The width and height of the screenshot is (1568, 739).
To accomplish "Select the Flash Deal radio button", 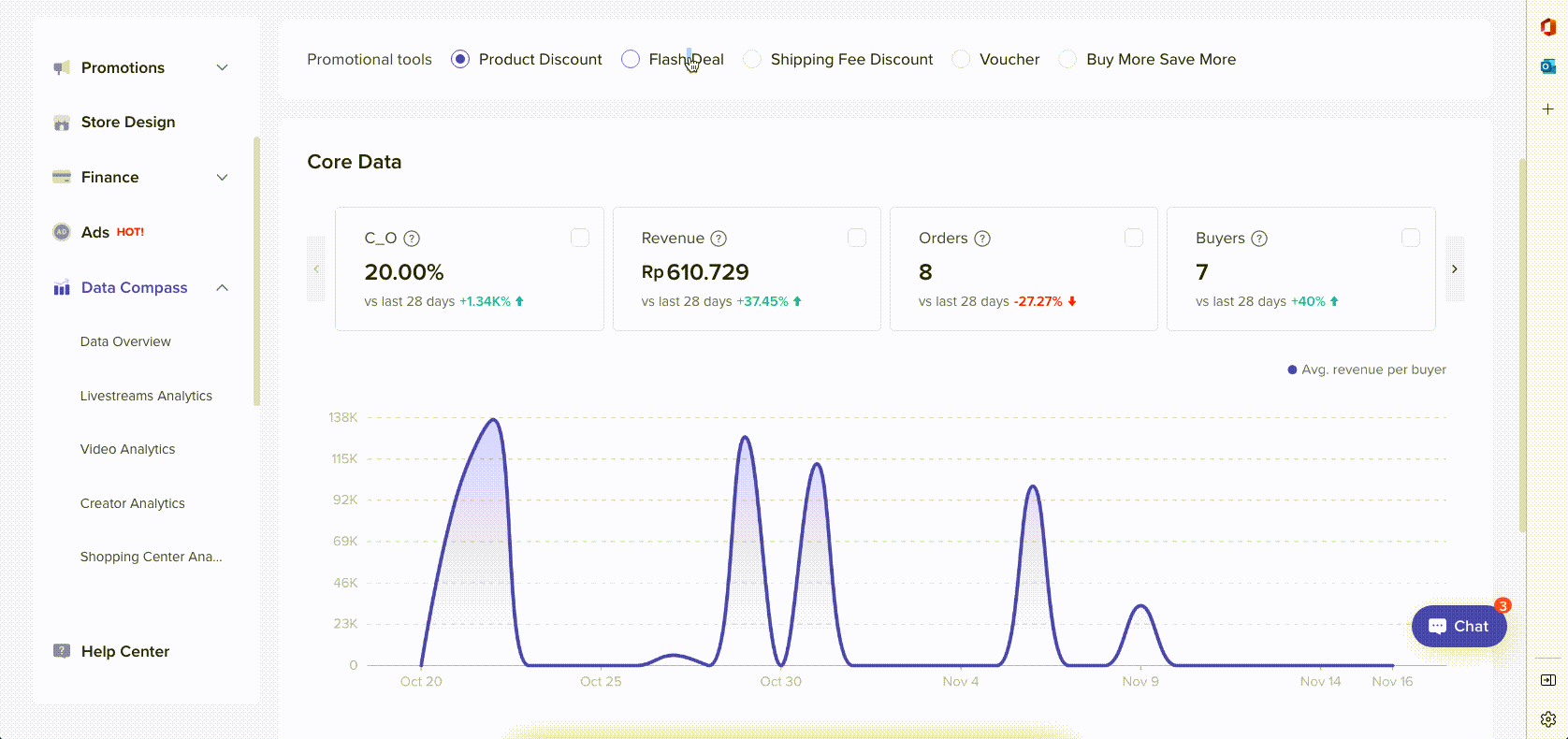I will (x=631, y=59).
